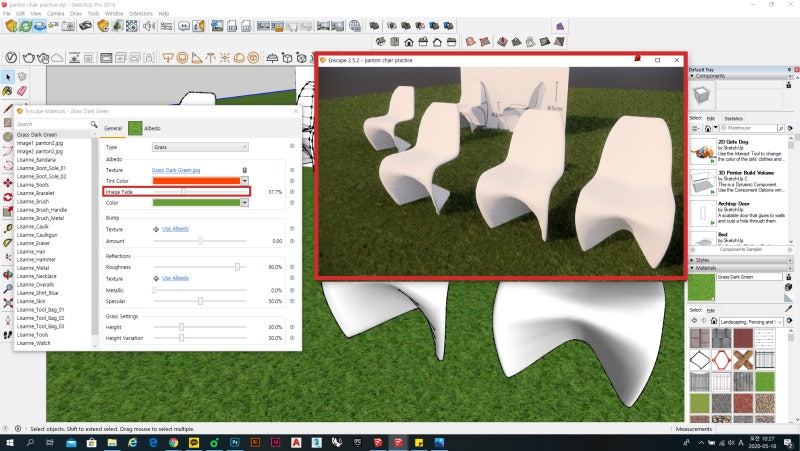Pick the SketchUp Select arrow tool
Image resolution: width=800 pixels, height=451 pixels.
click(x=8, y=77)
